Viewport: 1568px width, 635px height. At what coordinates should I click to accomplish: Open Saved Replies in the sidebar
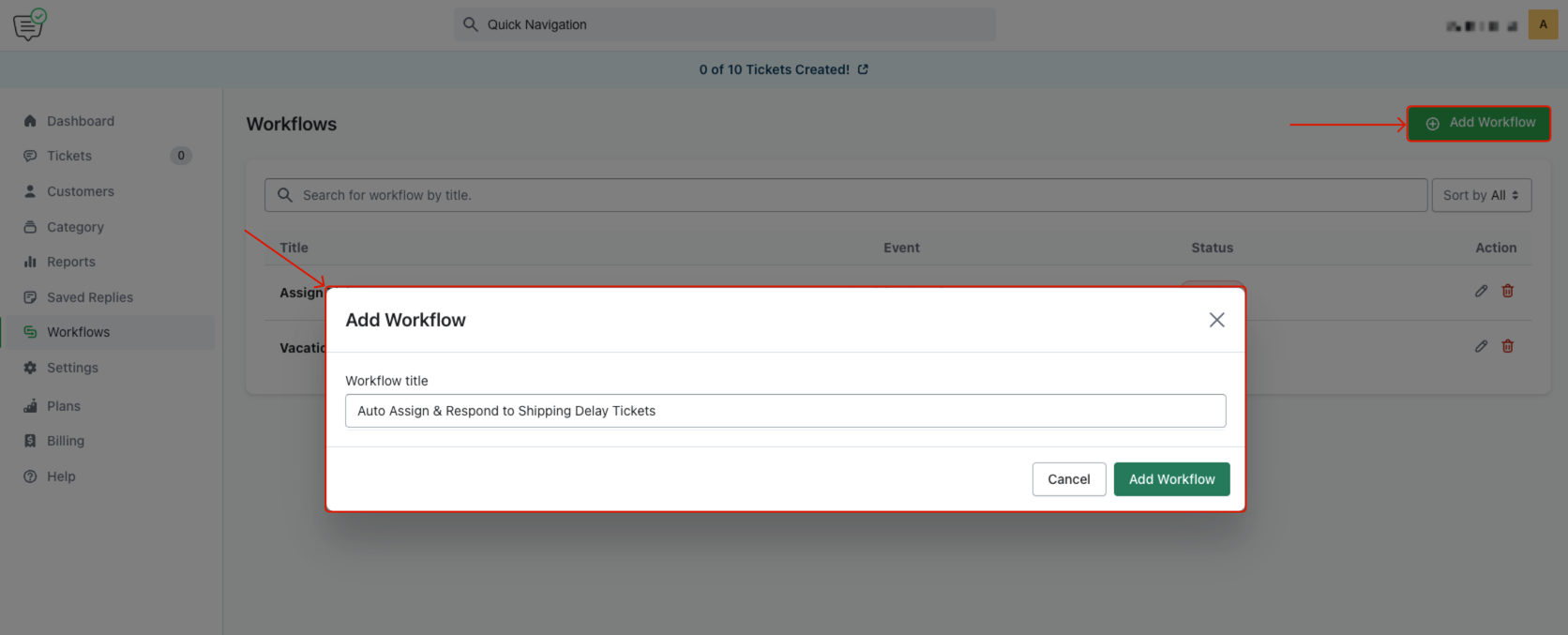(x=90, y=297)
